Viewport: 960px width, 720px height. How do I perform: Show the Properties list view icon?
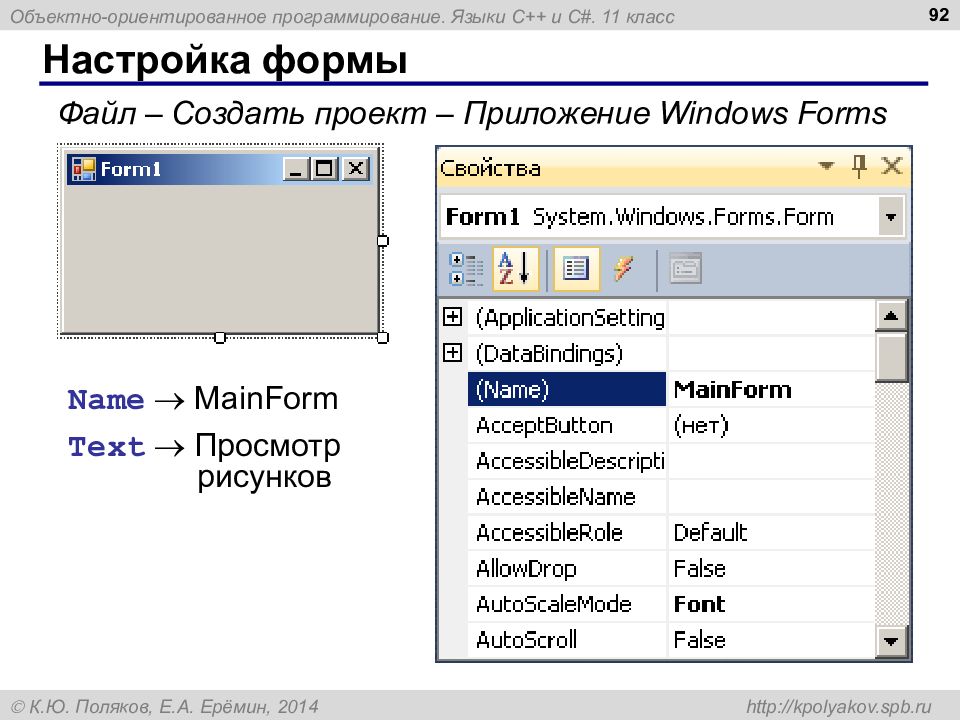576,269
